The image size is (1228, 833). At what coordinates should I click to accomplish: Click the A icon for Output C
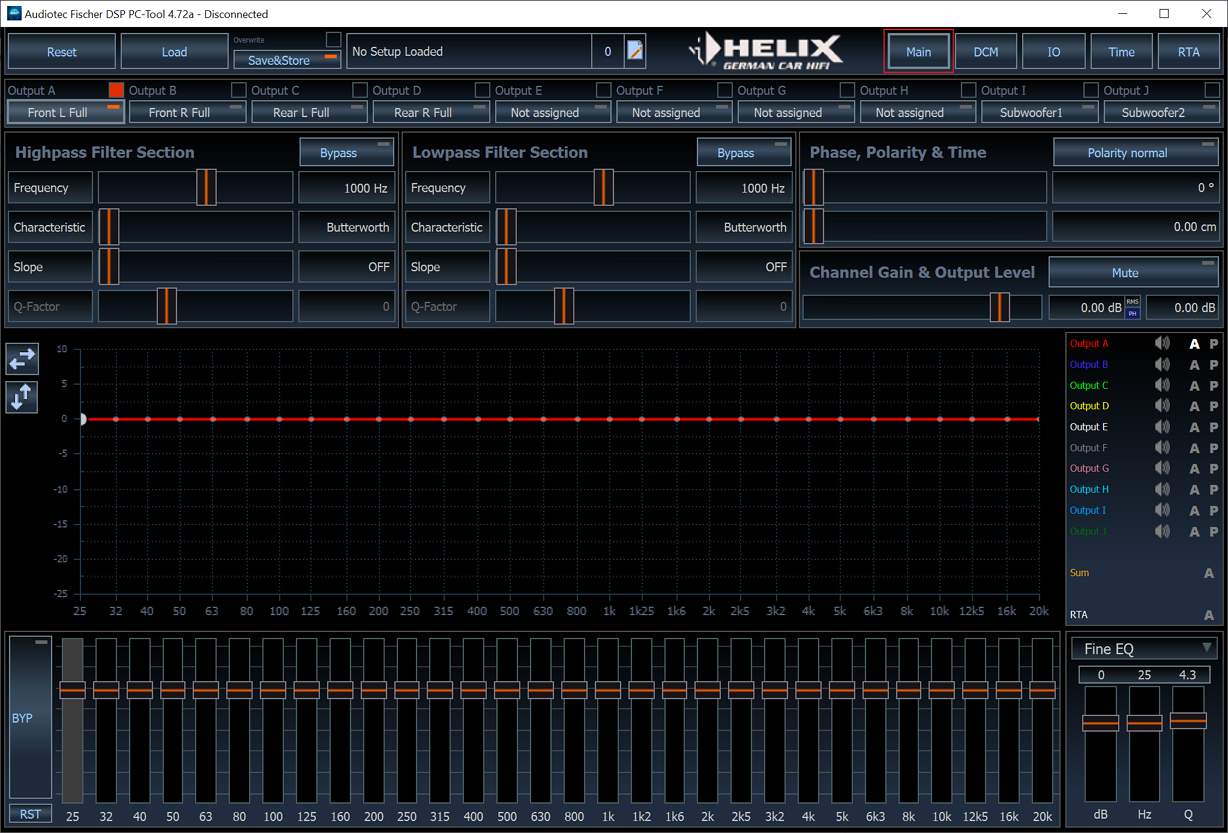point(1194,386)
